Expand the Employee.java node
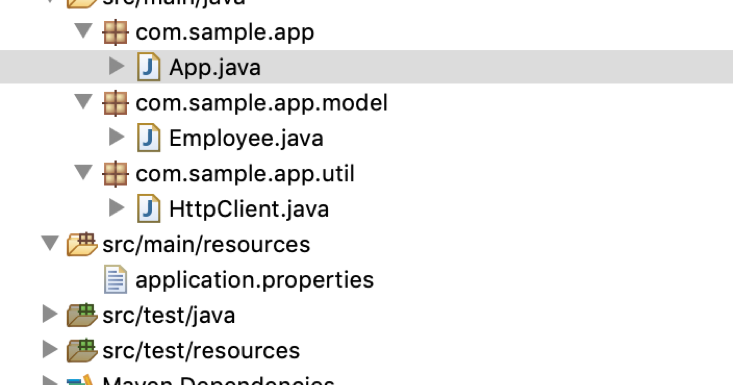This screenshot has height=385, width=733. 116,136
